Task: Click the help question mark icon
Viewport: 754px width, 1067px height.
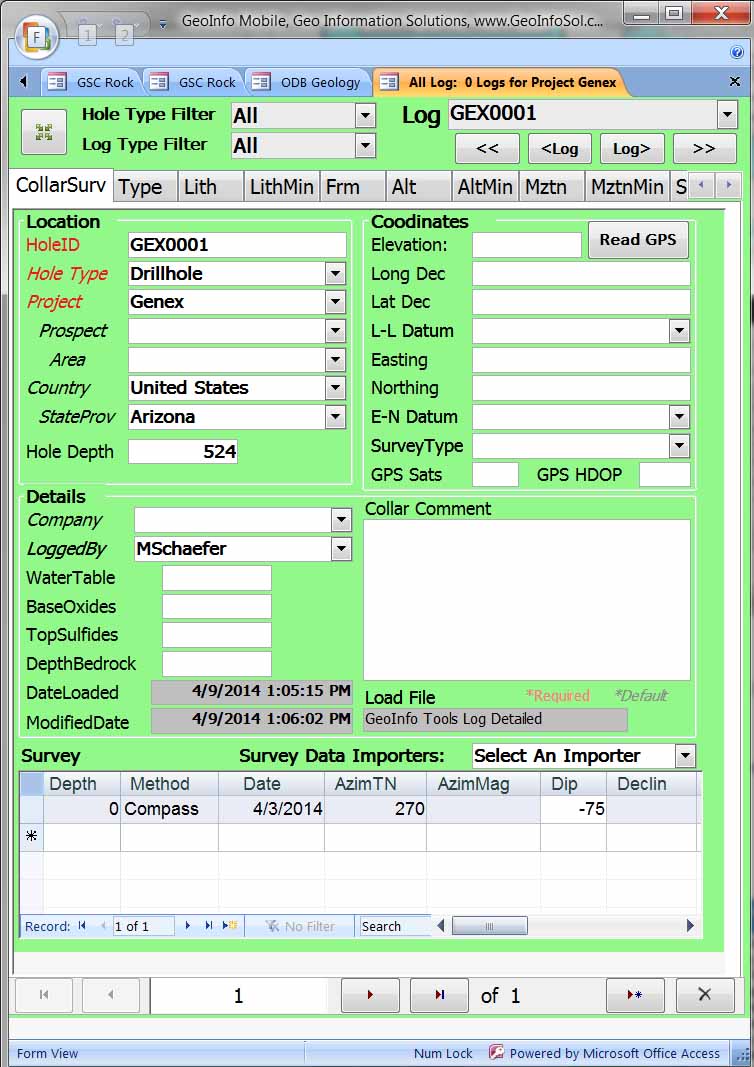Action: tap(737, 52)
